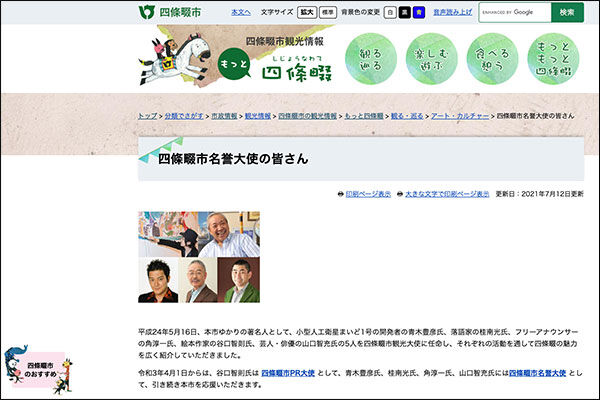Click the green 検索 button
Image resolution: width=600 pixels, height=400 pixels.
point(567,12)
